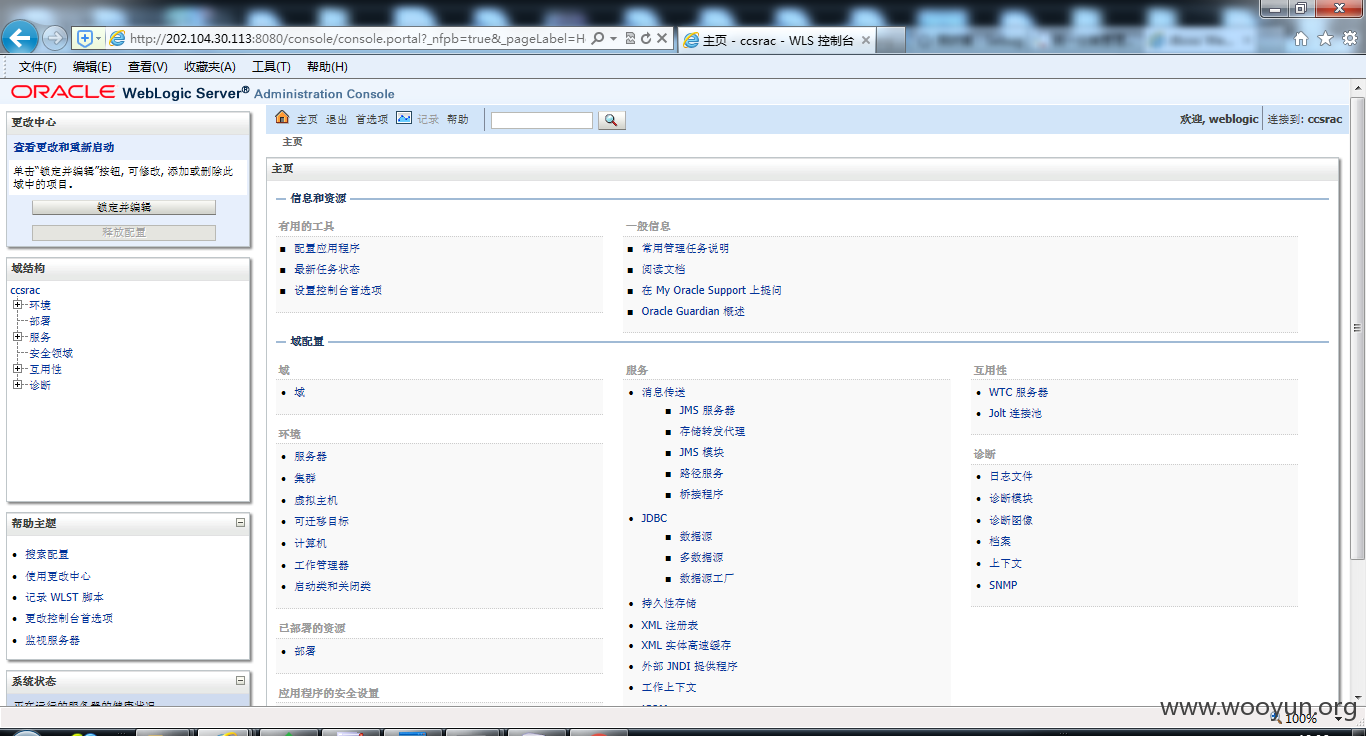This screenshot has height=736, width=1366.
Task: Open 服务器 link under 环境
Action: (310, 456)
